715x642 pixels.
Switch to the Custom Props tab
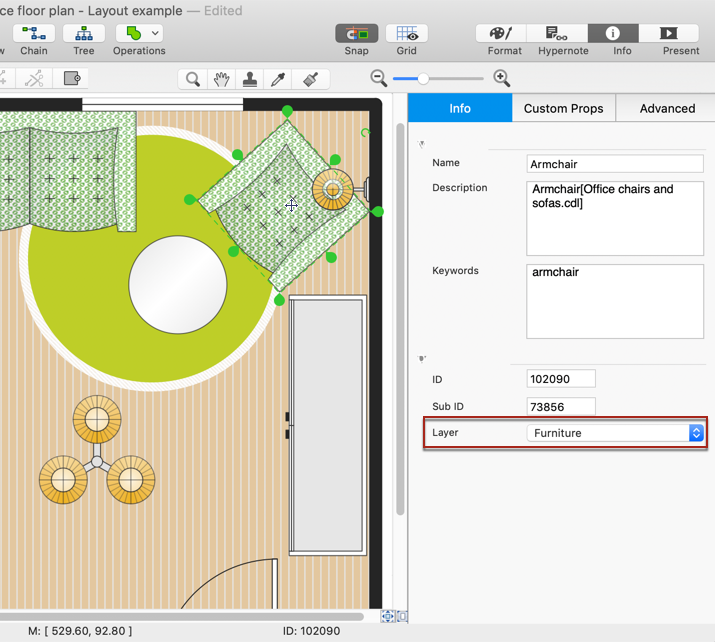click(563, 108)
